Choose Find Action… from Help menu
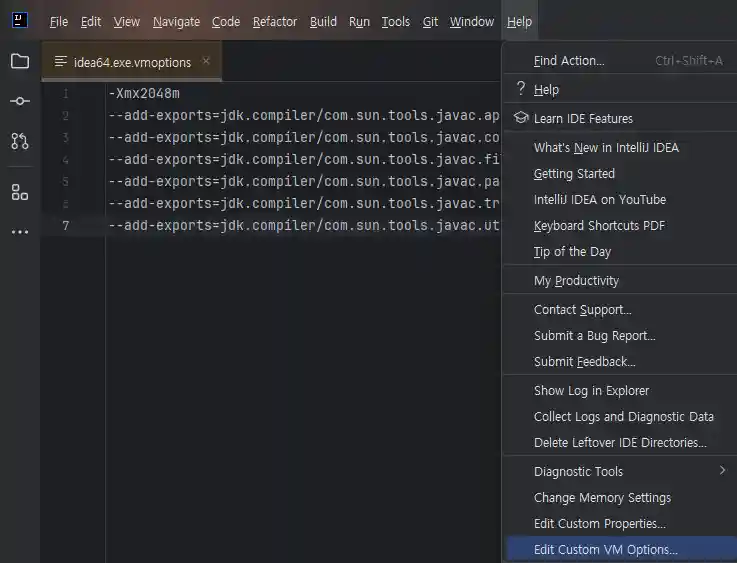The height and width of the screenshot is (563, 737). 620,61
